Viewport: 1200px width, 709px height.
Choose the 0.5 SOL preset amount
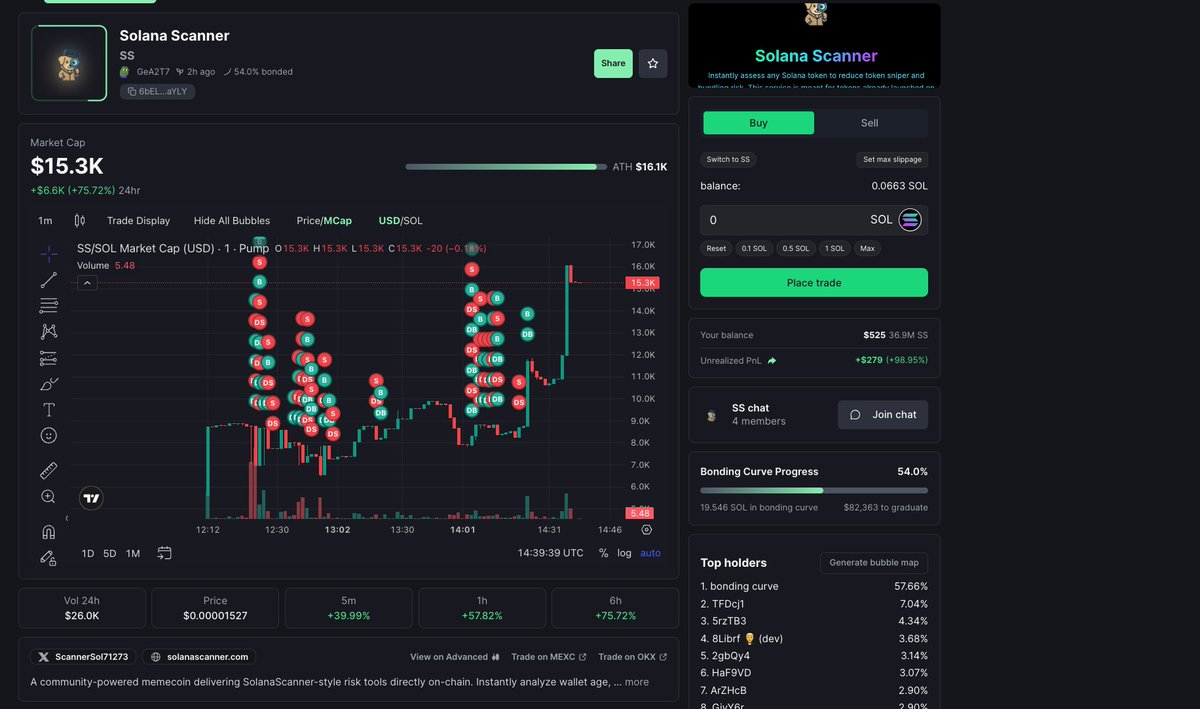(x=796, y=248)
